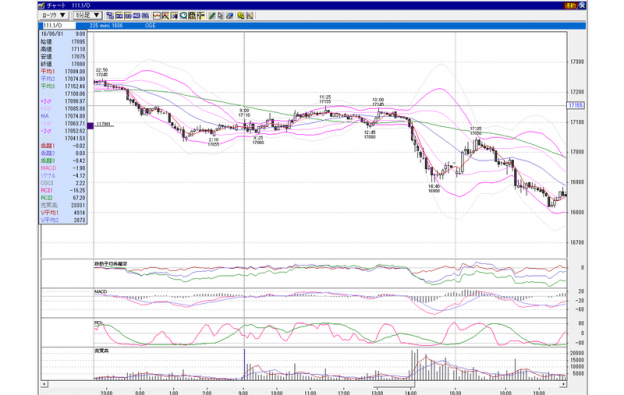Select the eraser tool in the toolbar

point(230,16)
